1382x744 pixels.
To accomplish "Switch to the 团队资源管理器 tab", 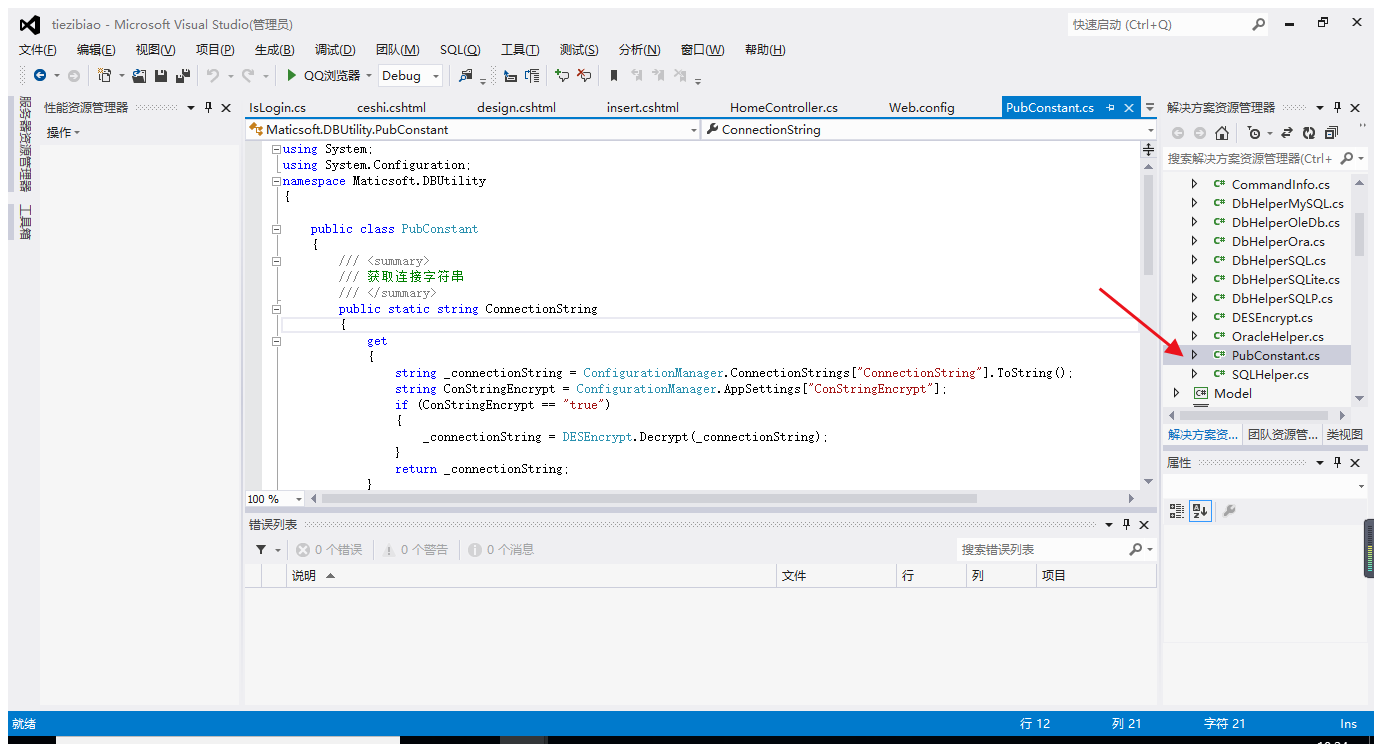I will [x=1282, y=435].
